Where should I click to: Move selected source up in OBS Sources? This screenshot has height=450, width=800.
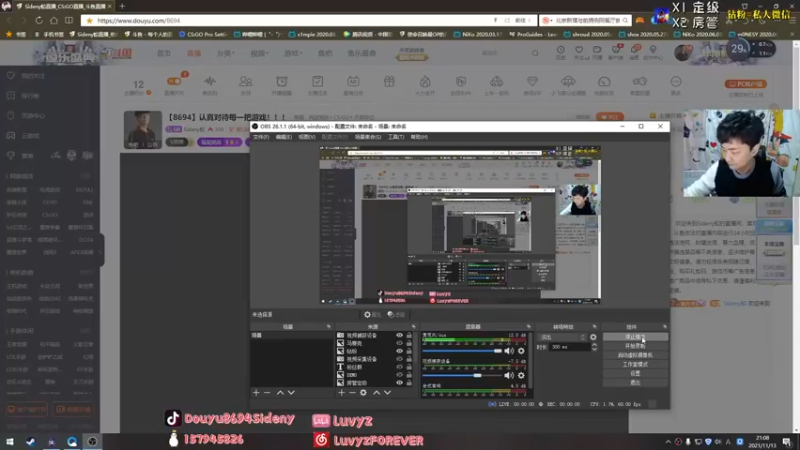[377, 393]
